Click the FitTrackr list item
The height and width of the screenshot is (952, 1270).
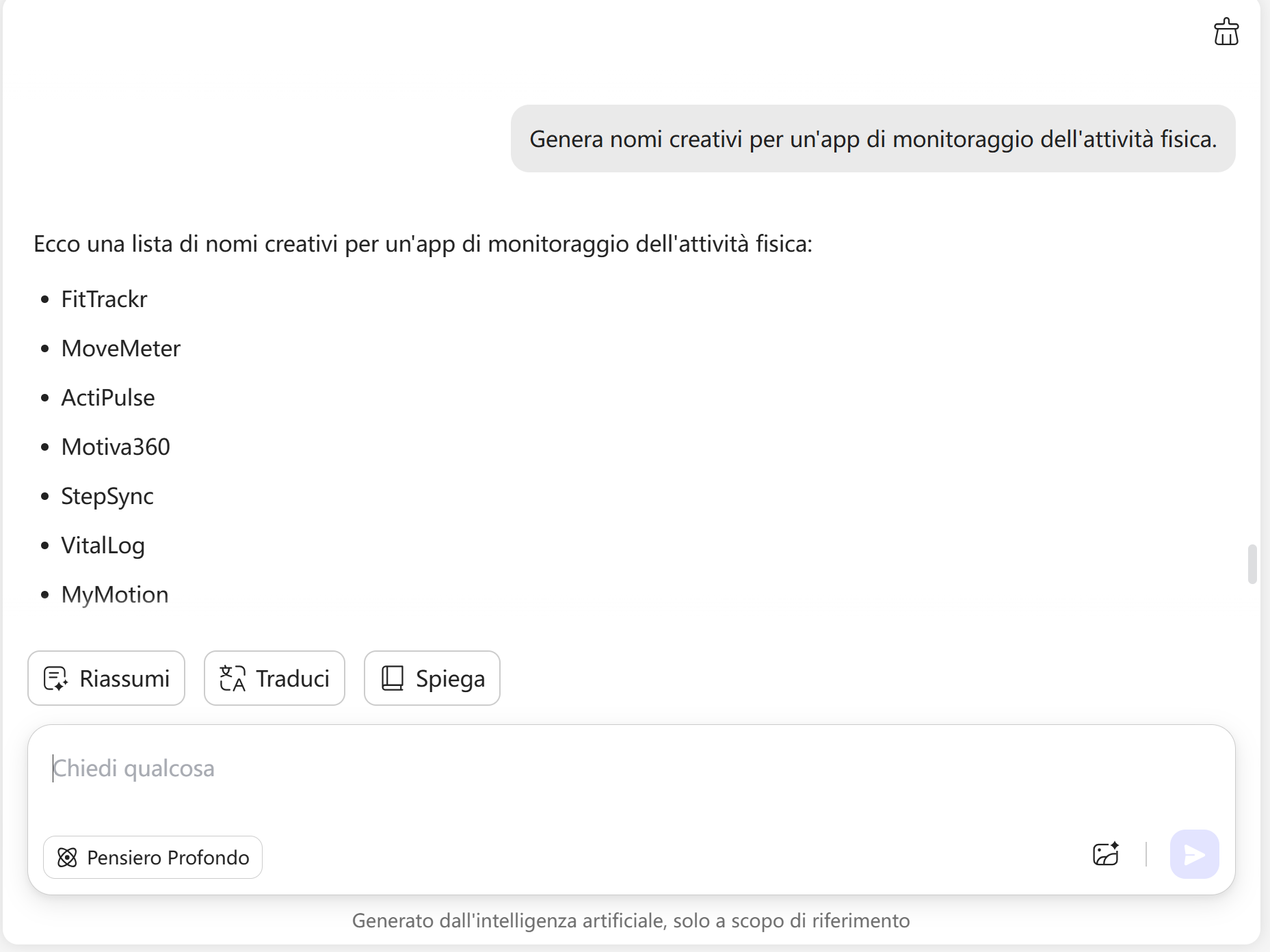103,299
